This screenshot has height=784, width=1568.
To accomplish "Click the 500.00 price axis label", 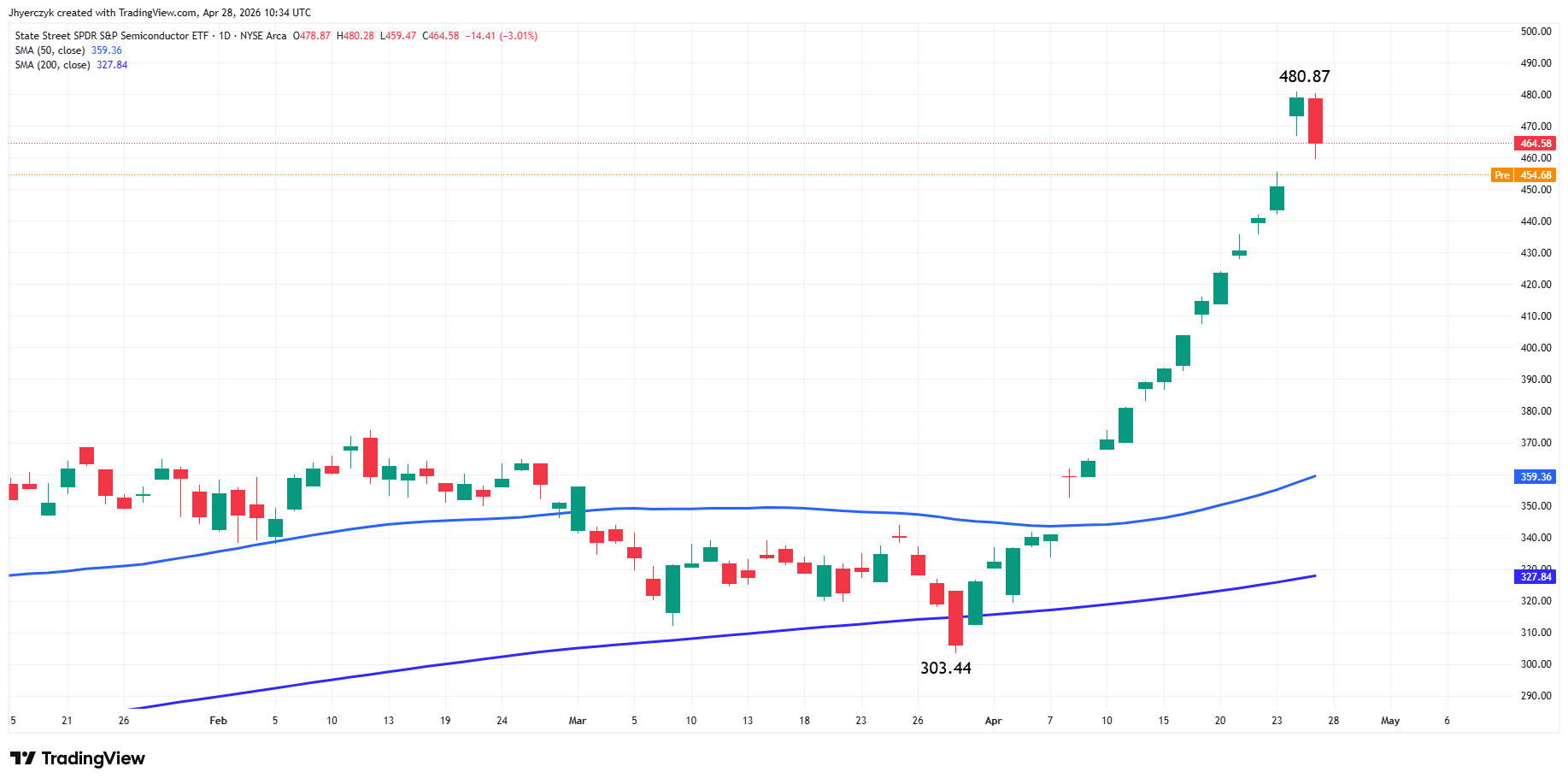I will point(1536,32).
